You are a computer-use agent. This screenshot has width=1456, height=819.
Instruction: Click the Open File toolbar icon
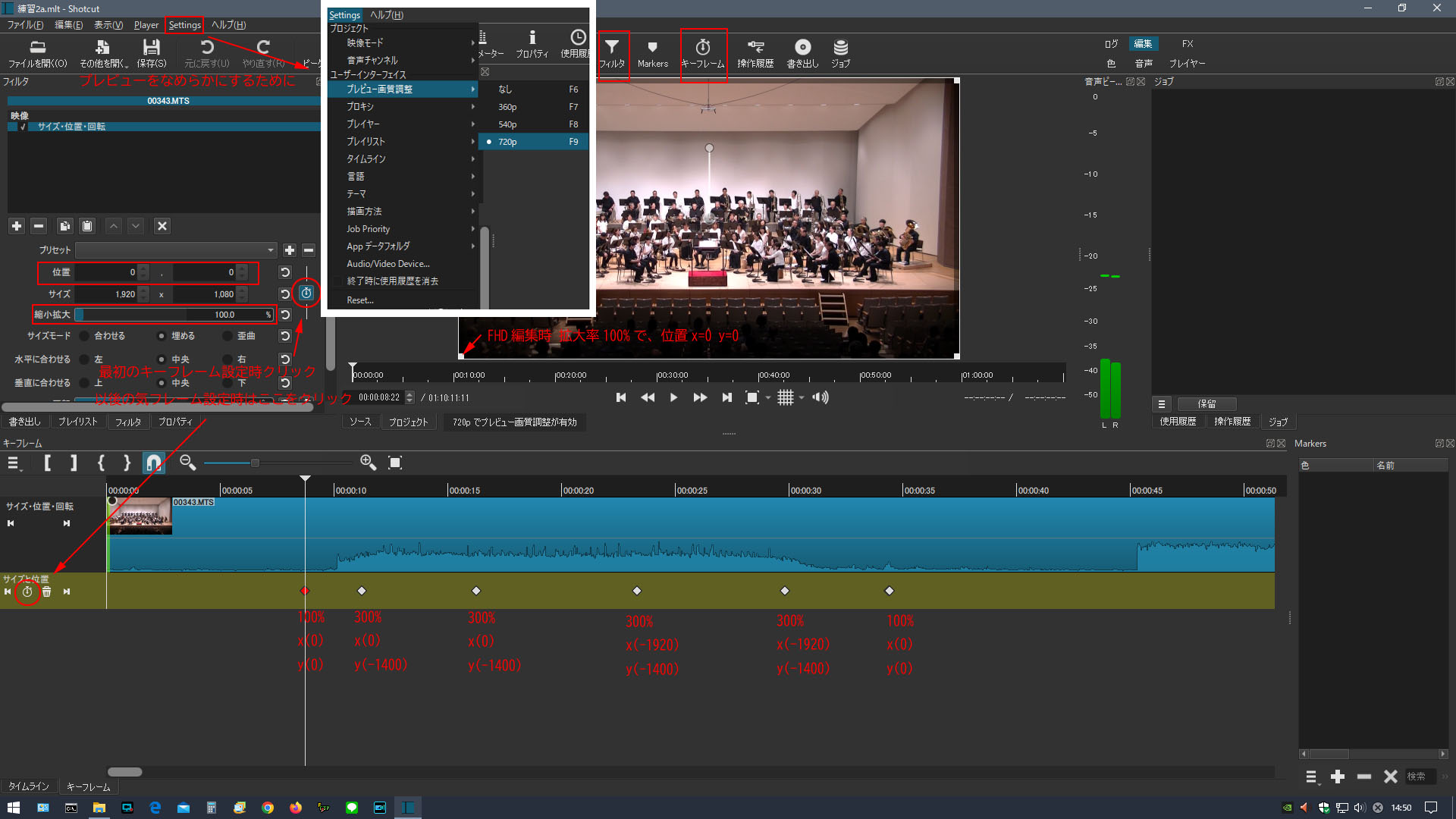point(38,54)
